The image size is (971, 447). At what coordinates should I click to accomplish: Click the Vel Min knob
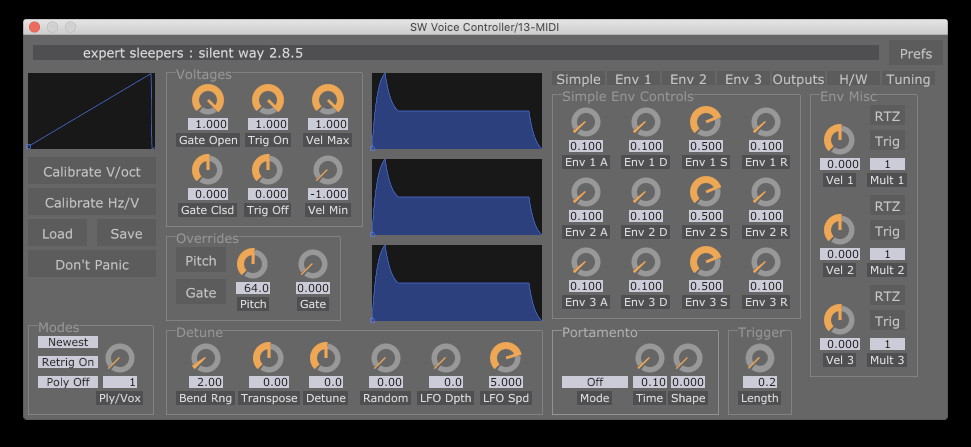pos(328,169)
